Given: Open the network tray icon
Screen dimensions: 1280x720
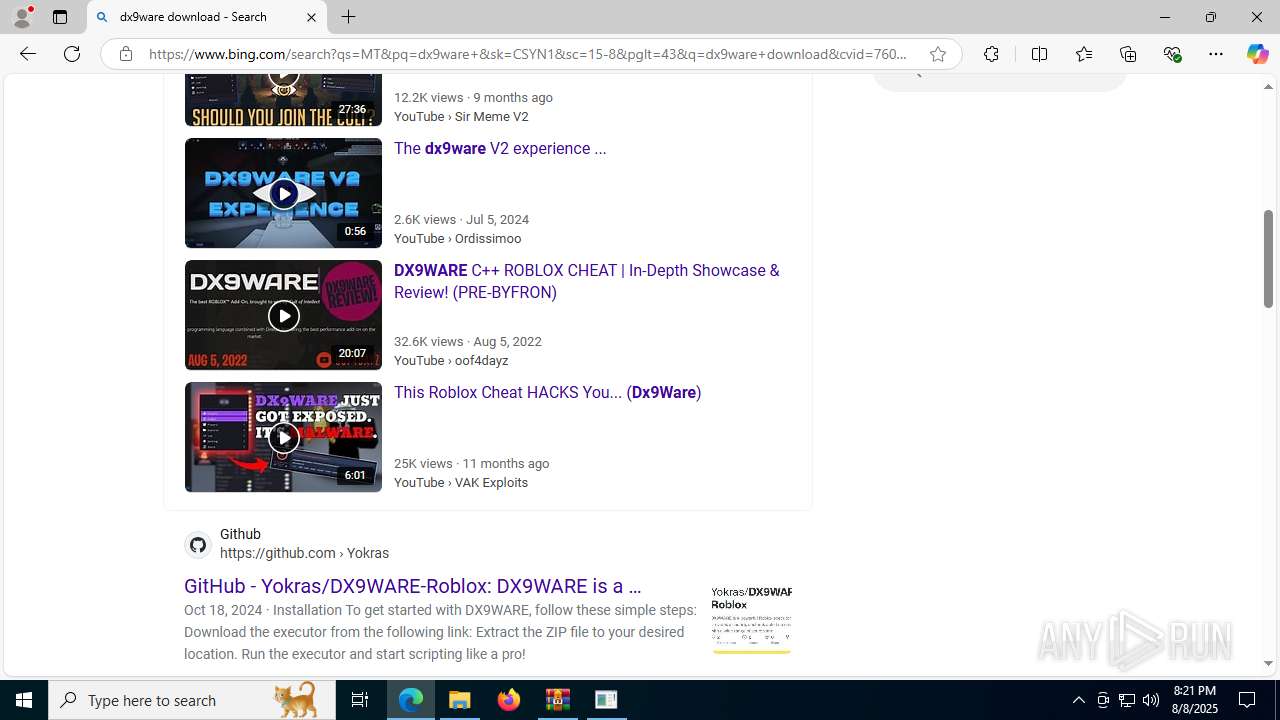Looking at the screenshot, I should (x=1127, y=700).
